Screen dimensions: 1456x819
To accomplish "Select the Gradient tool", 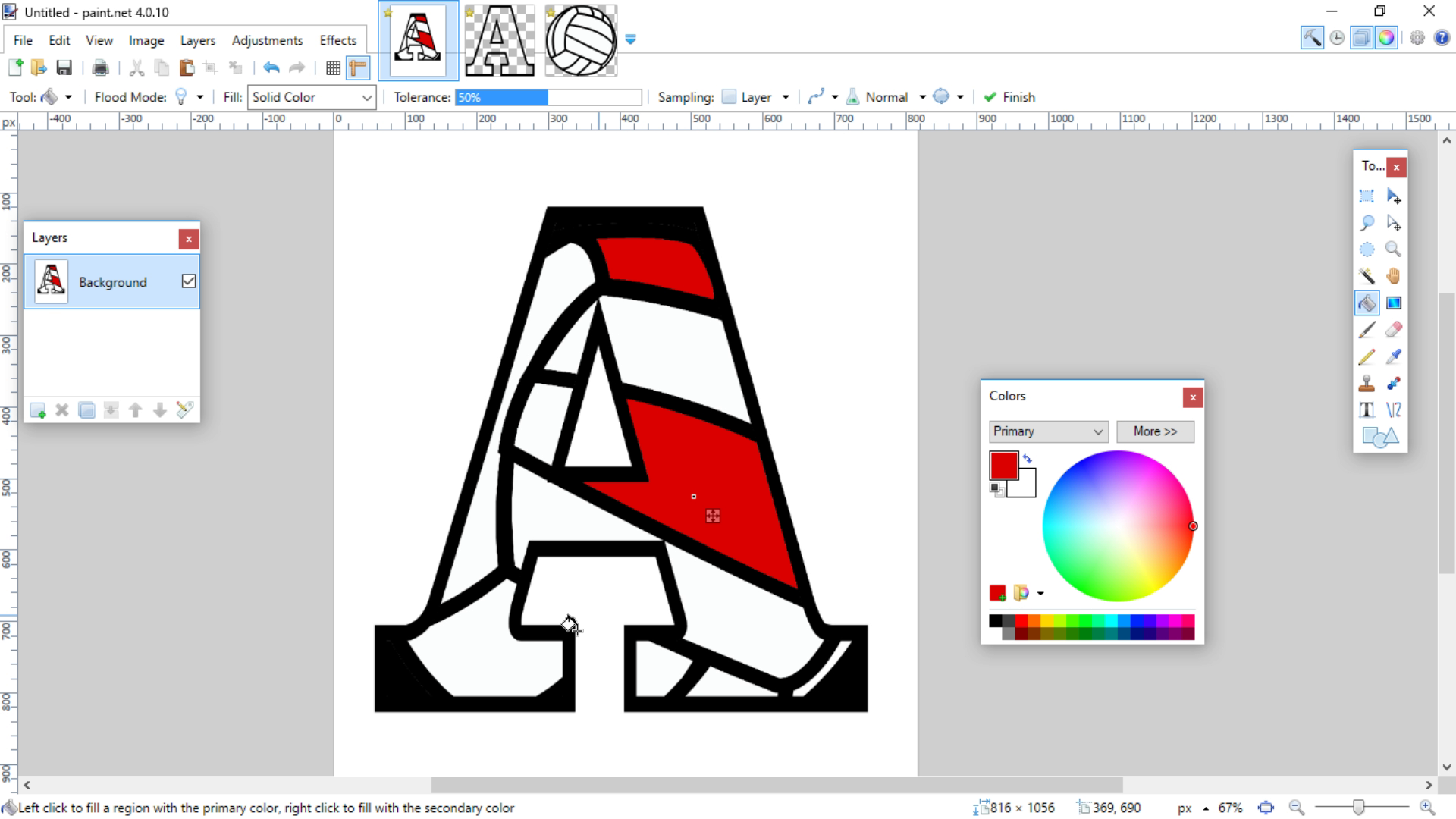I will tap(1394, 303).
